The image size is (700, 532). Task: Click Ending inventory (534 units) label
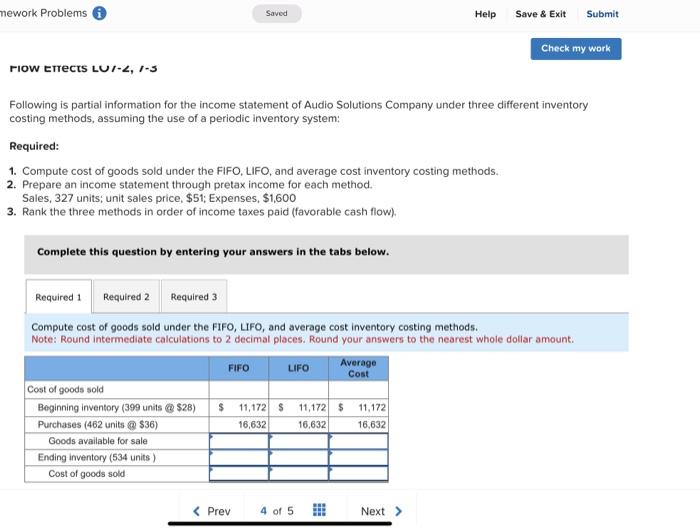97,457
